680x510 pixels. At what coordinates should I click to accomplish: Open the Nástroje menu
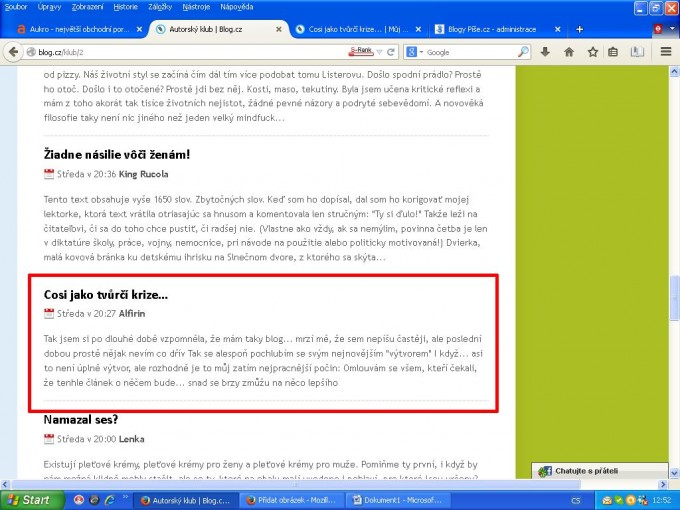click(195, 7)
